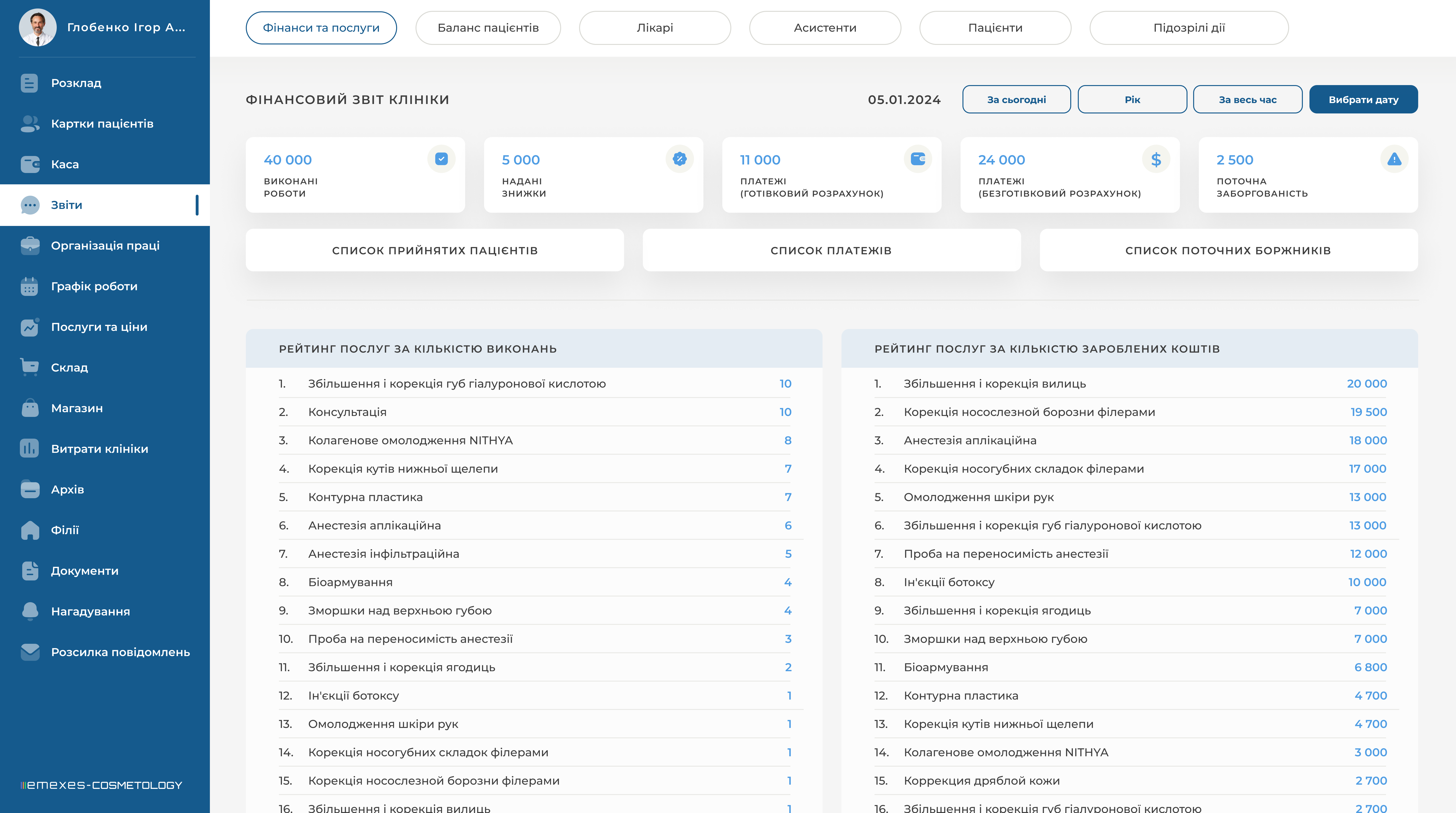1456x813 pixels.
Task: Click user avatar of Глобенко Ігор
Action: point(37,27)
